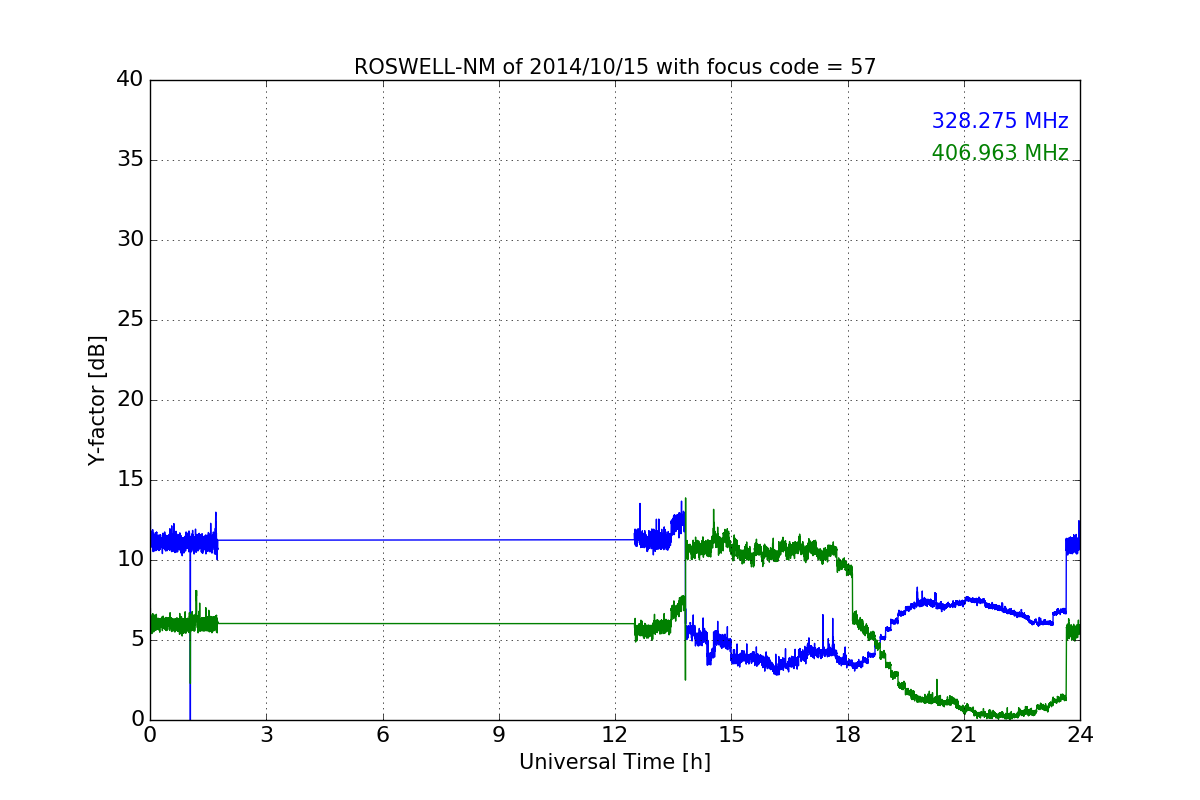Click the plot title mentioning ROSWELL-NM
Image resolution: width=1200 pixels, height=800 pixels.
[x=615, y=67]
